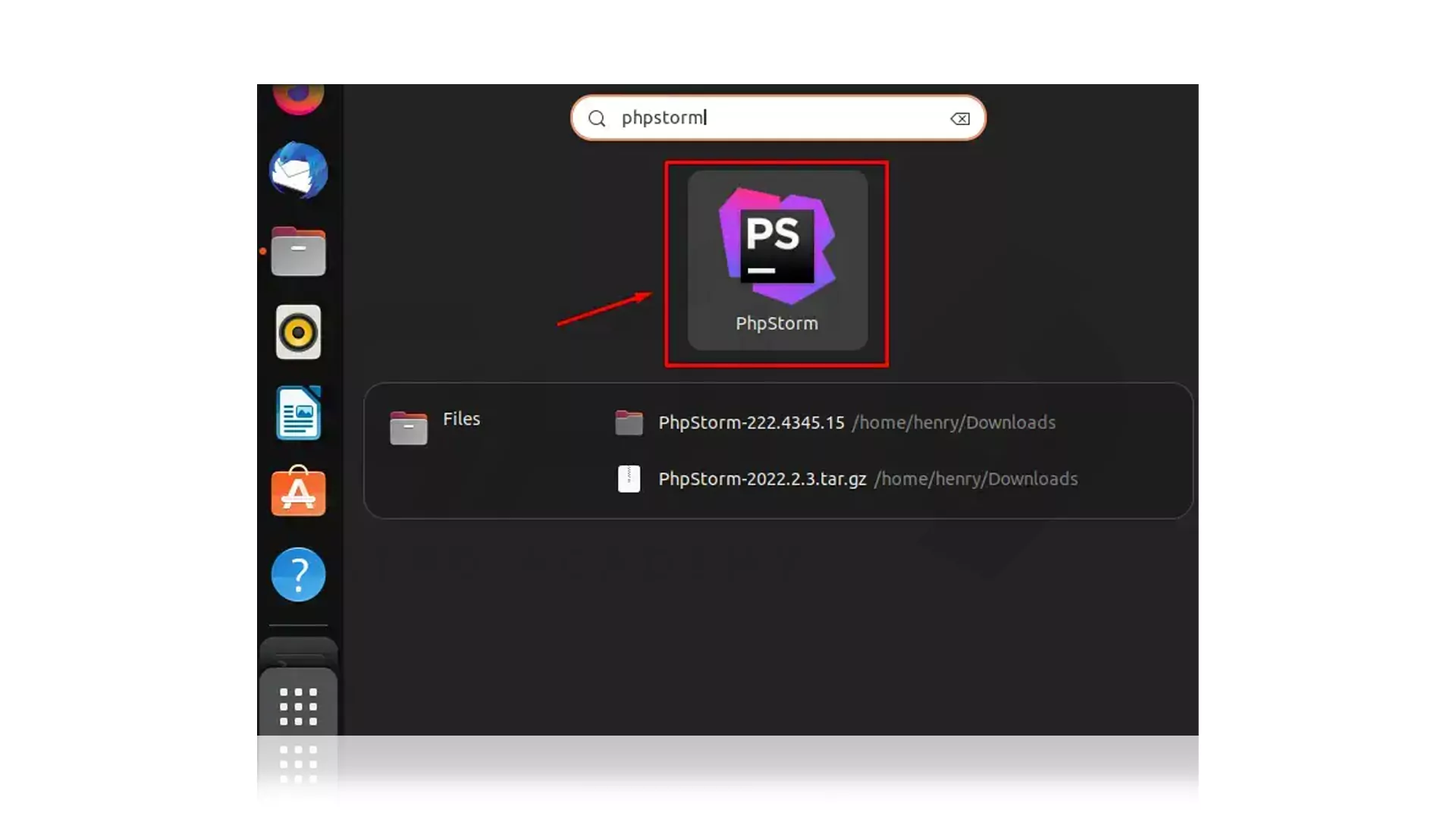Click the archive icon beside PhpStorm-2022.2.3.tar.gz

point(629,479)
